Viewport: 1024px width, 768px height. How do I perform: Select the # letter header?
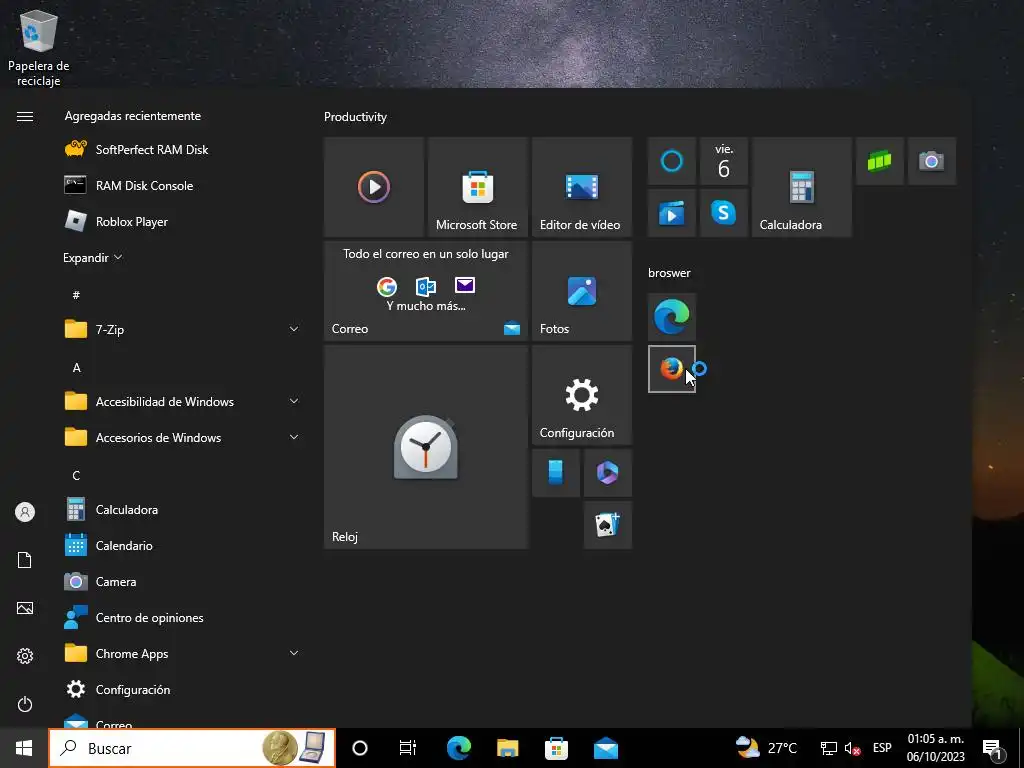coord(76,295)
